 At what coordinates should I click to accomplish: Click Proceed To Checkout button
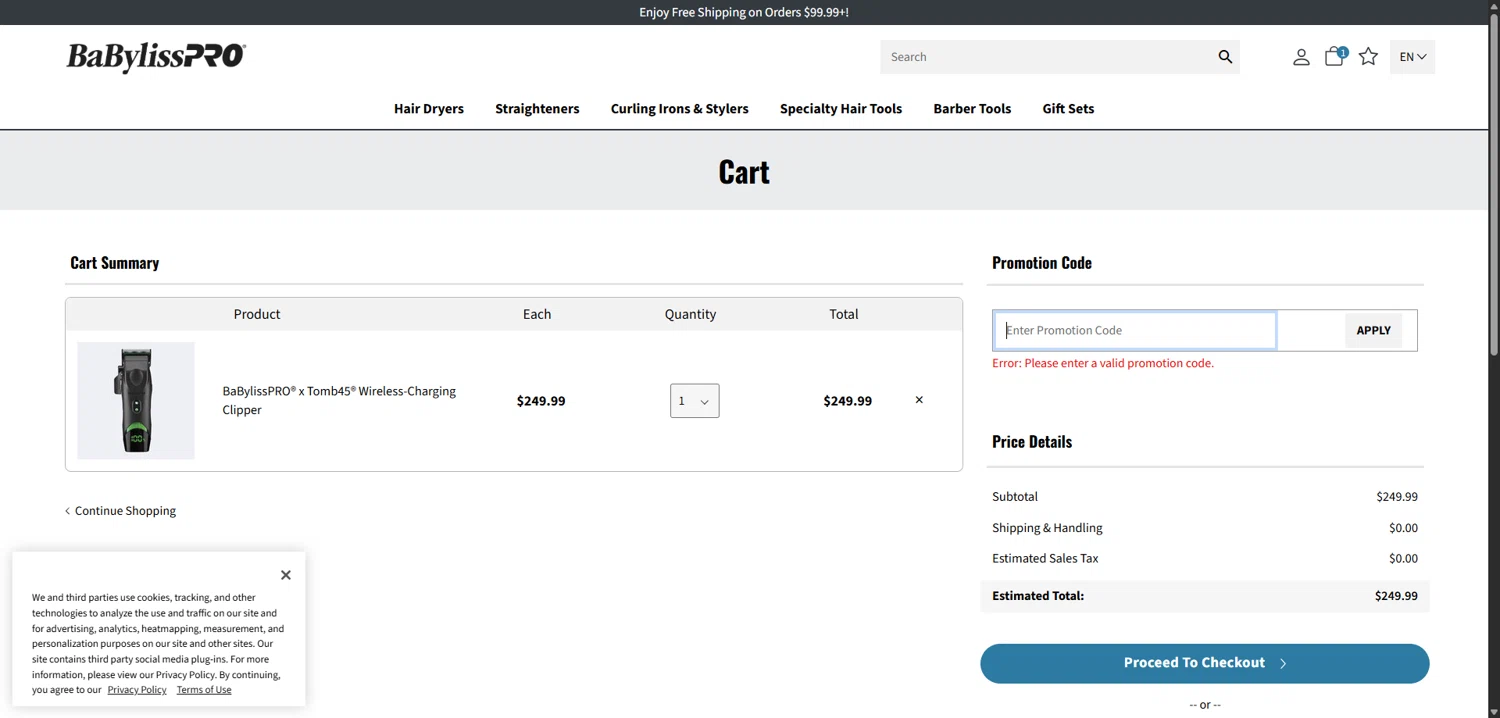(x=1205, y=664)
